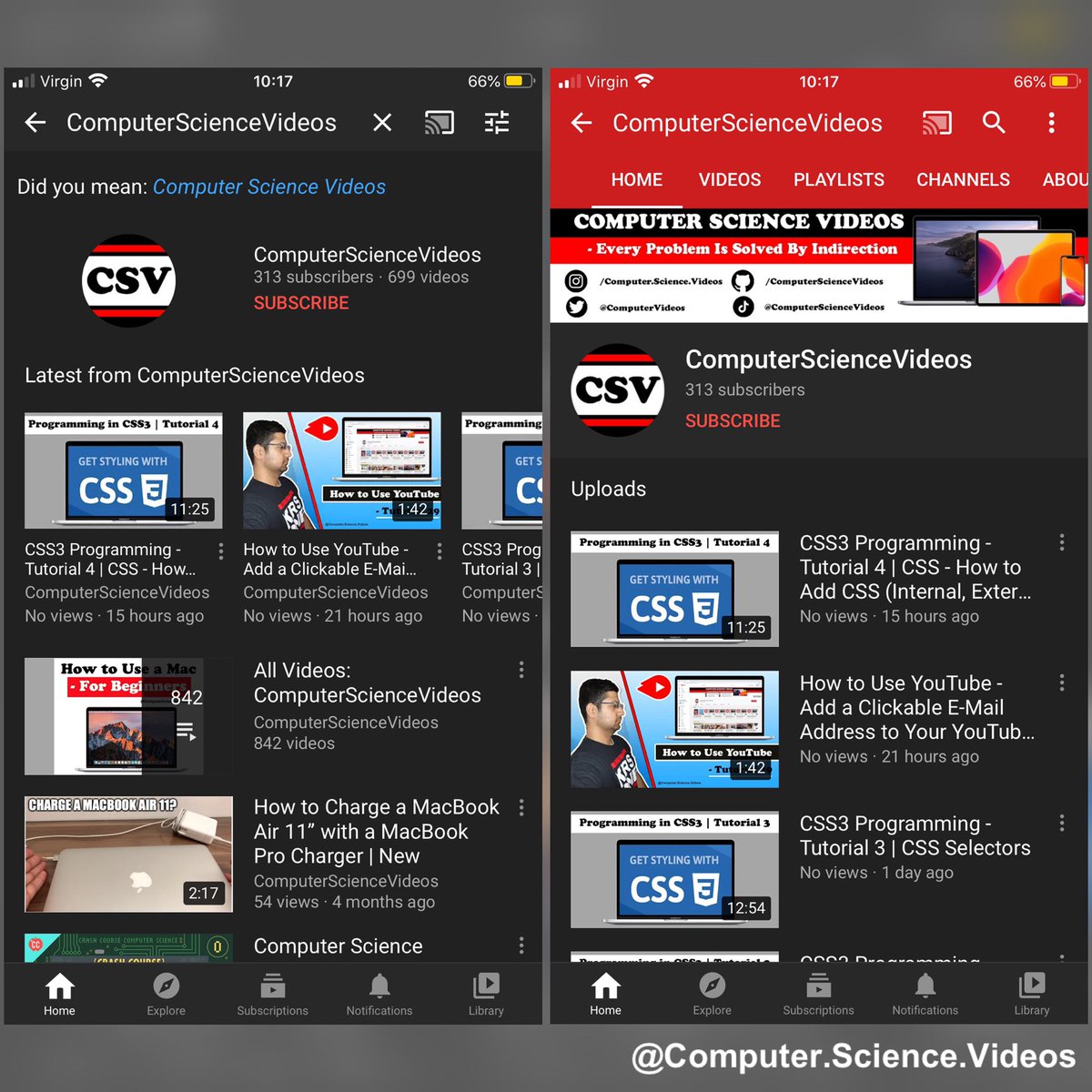Tap Subscriptions in the right bottom navigation
This screenshot has width=1092, height=1092.
tap(819, 995)
